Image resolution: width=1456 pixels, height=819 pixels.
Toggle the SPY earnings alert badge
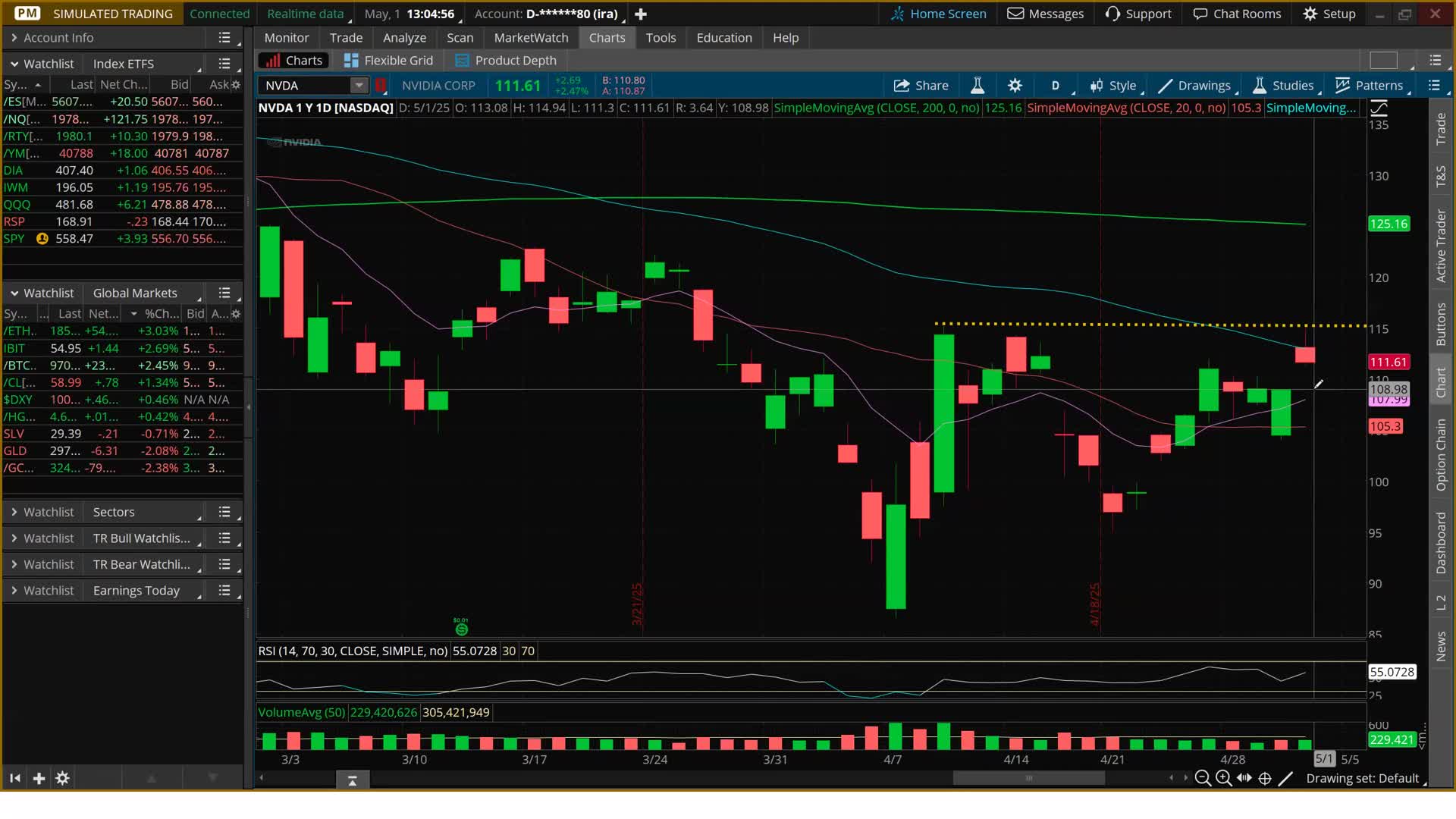(42, 238)
